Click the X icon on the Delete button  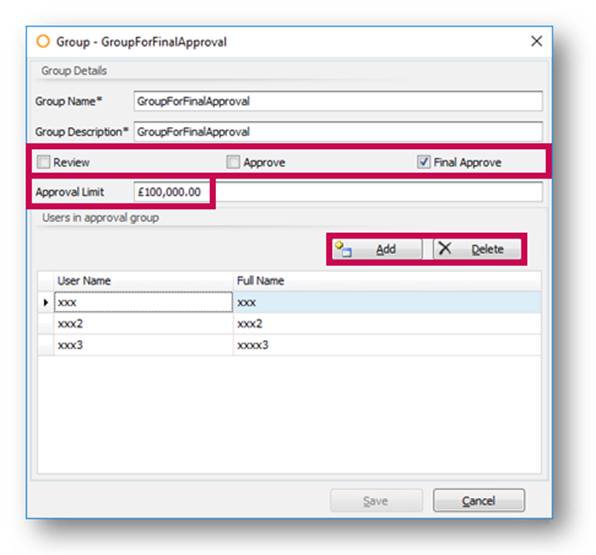[x=445, y=248]
